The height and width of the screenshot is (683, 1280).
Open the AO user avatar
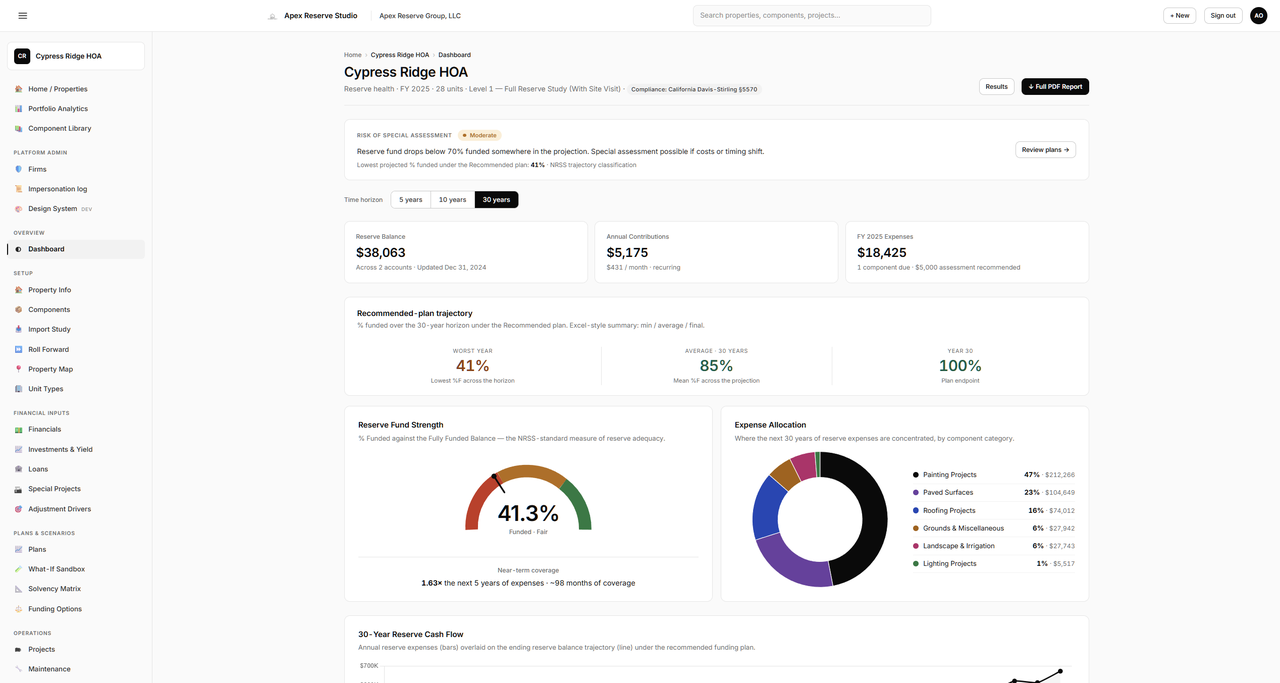(x=1259, y=15)
